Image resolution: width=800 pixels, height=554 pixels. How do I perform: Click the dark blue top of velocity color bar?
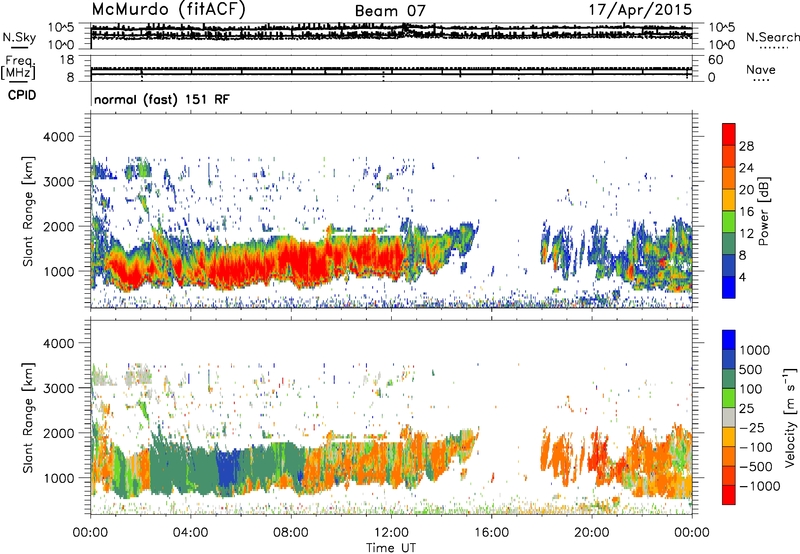pyautogui.click(x=729, y=340)
